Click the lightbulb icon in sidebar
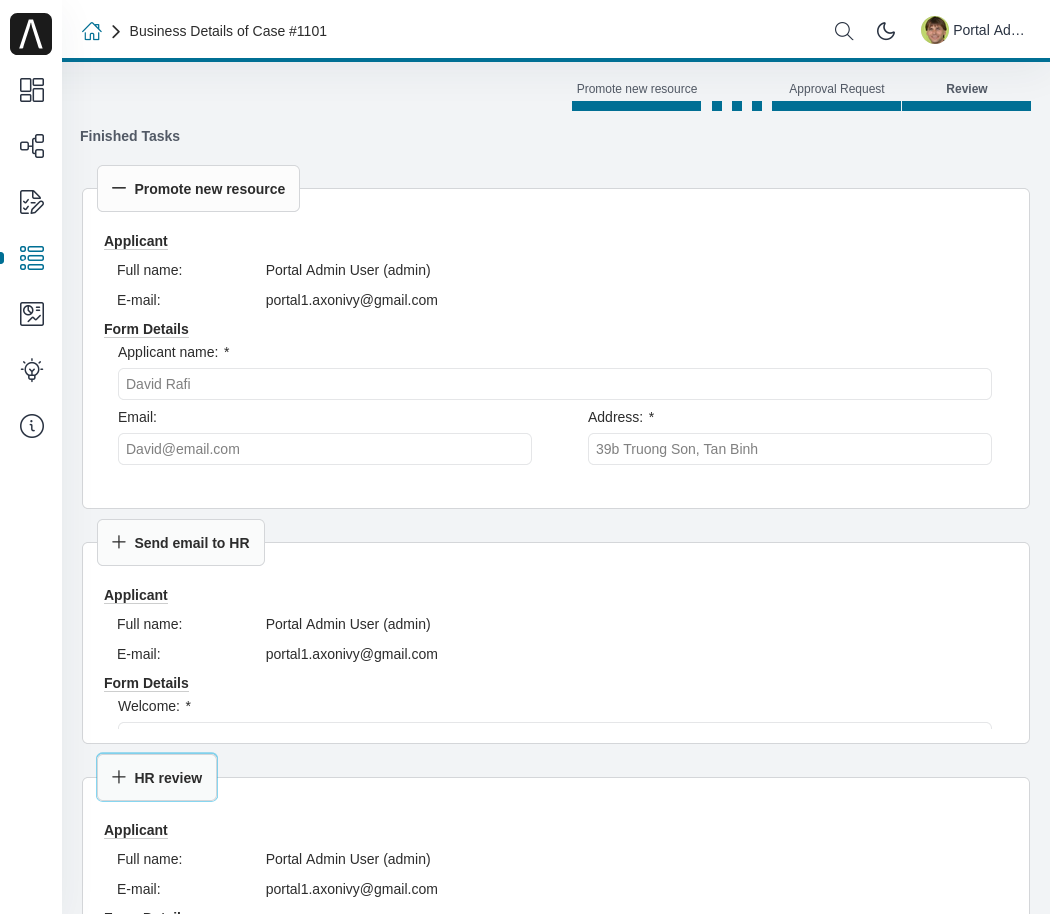 (32, 370)
